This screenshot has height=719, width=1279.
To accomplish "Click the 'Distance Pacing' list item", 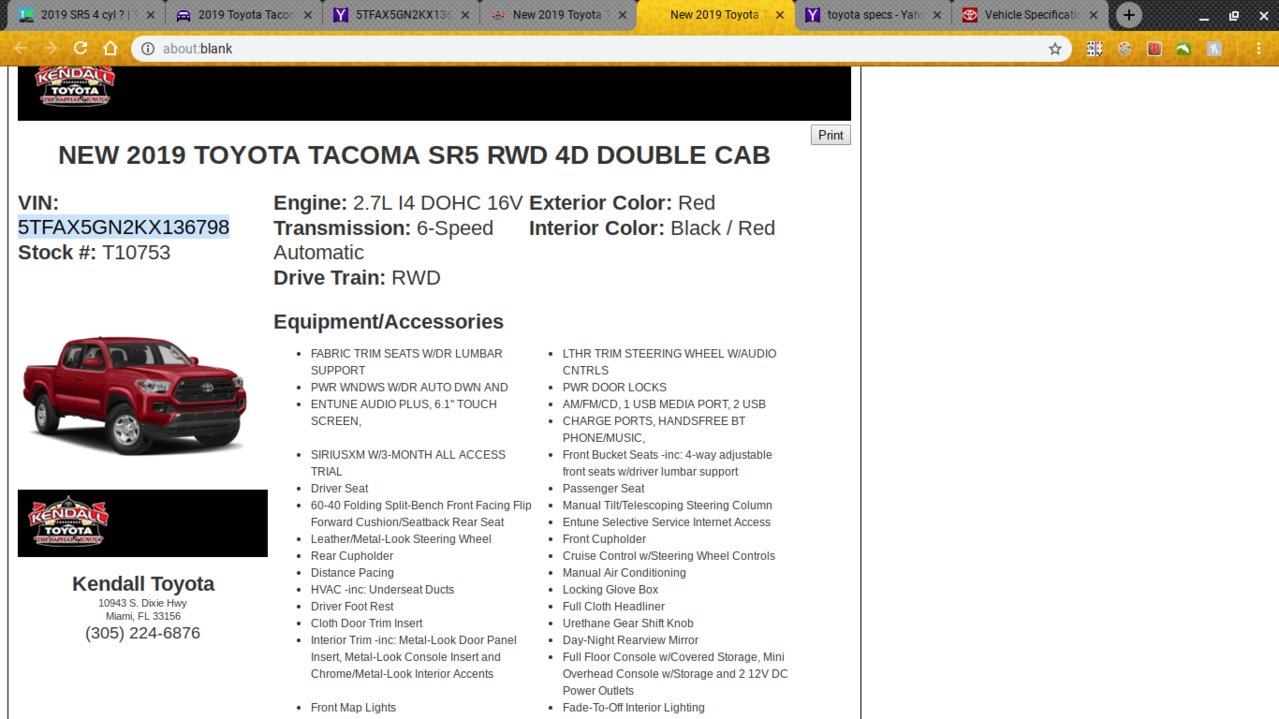I will (352, 573).
